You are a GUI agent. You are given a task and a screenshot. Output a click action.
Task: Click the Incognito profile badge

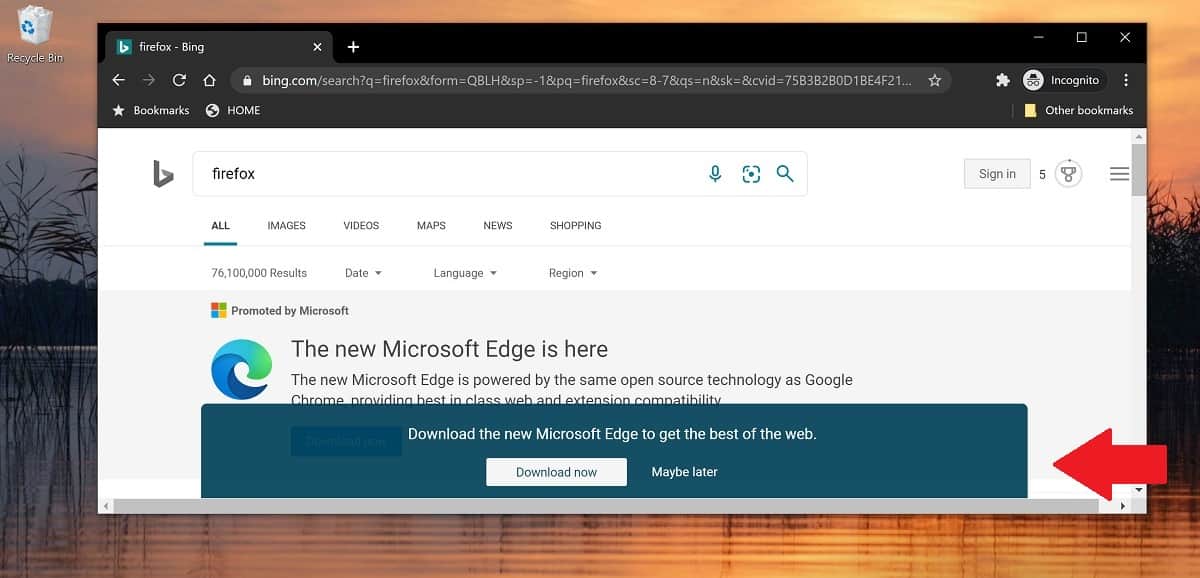coord(1063,80)
